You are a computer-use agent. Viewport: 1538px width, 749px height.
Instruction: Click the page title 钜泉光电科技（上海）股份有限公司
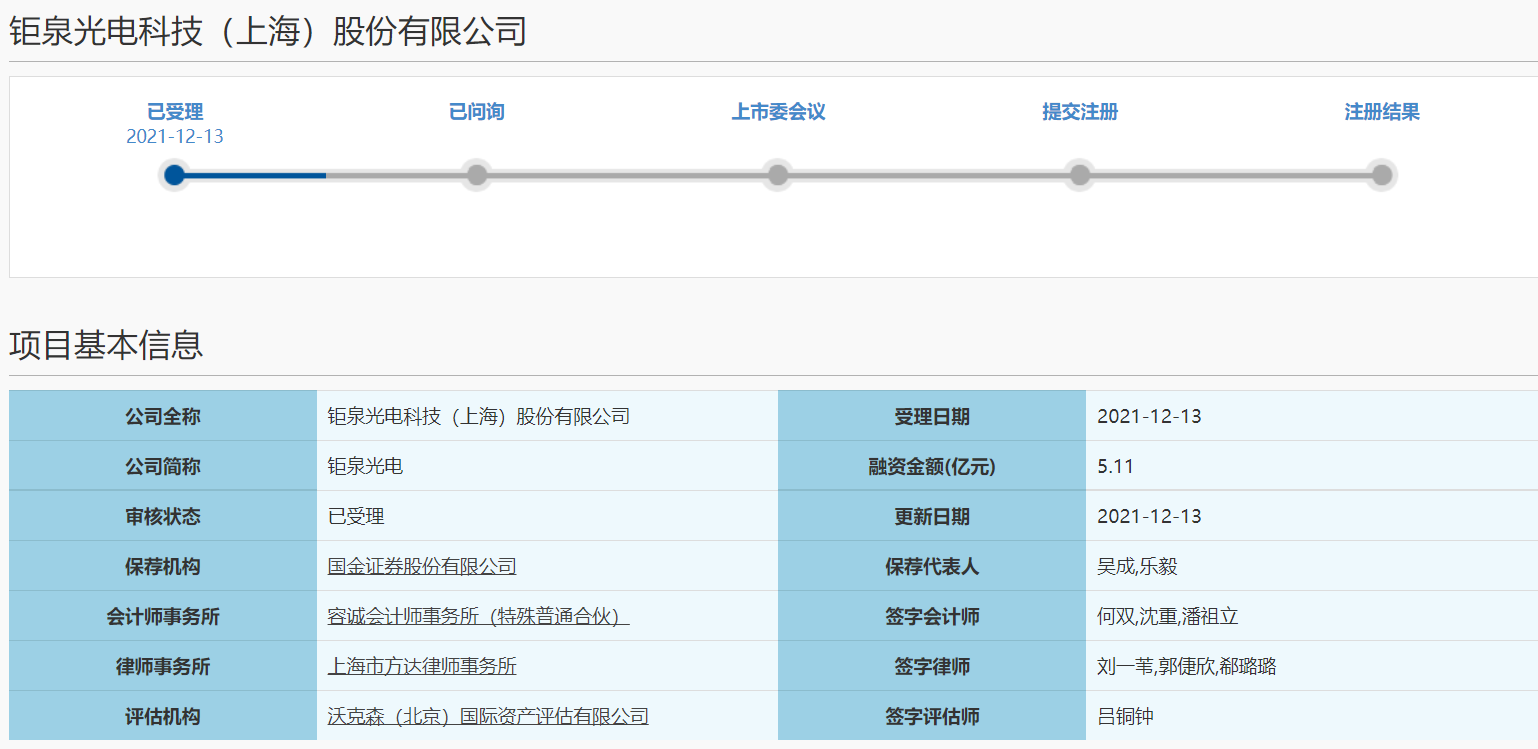click(268, 32)
